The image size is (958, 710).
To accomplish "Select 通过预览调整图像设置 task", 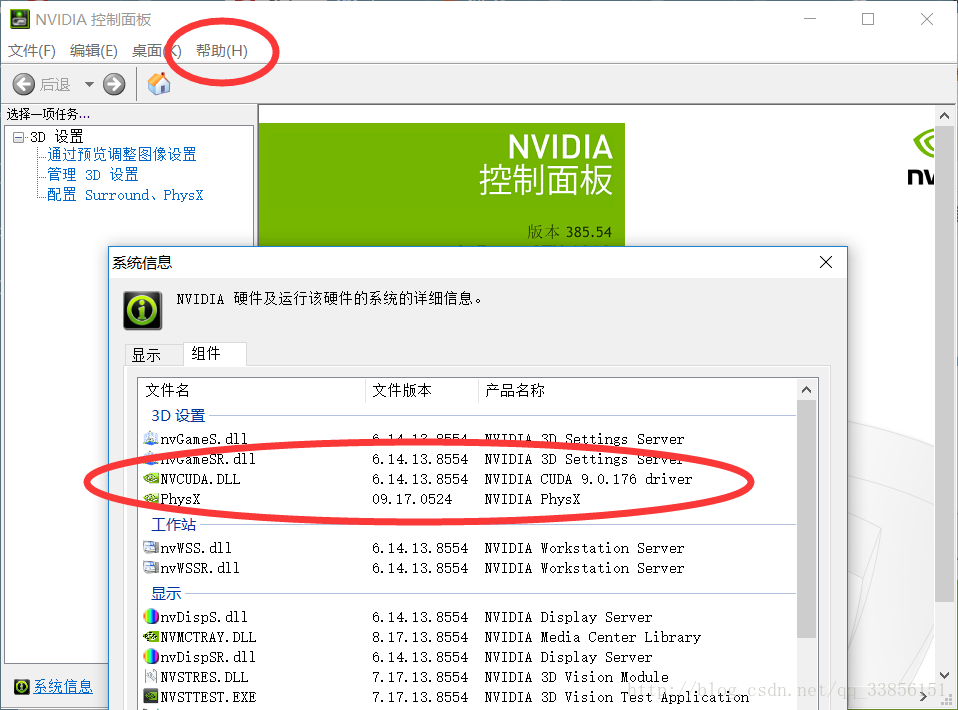I will pyautogui.click(x=122, y=155).
